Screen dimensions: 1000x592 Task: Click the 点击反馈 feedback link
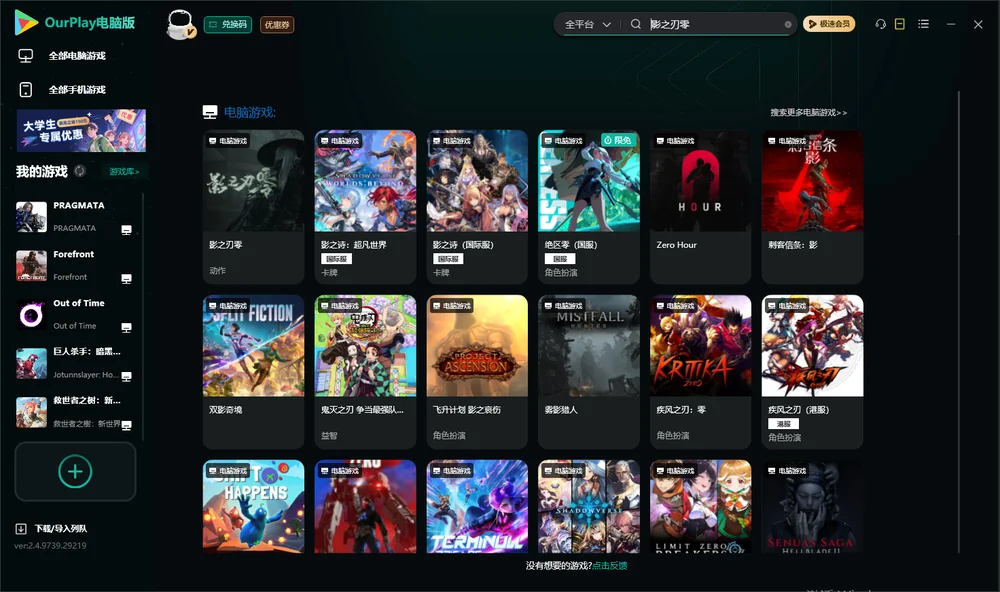610,565
